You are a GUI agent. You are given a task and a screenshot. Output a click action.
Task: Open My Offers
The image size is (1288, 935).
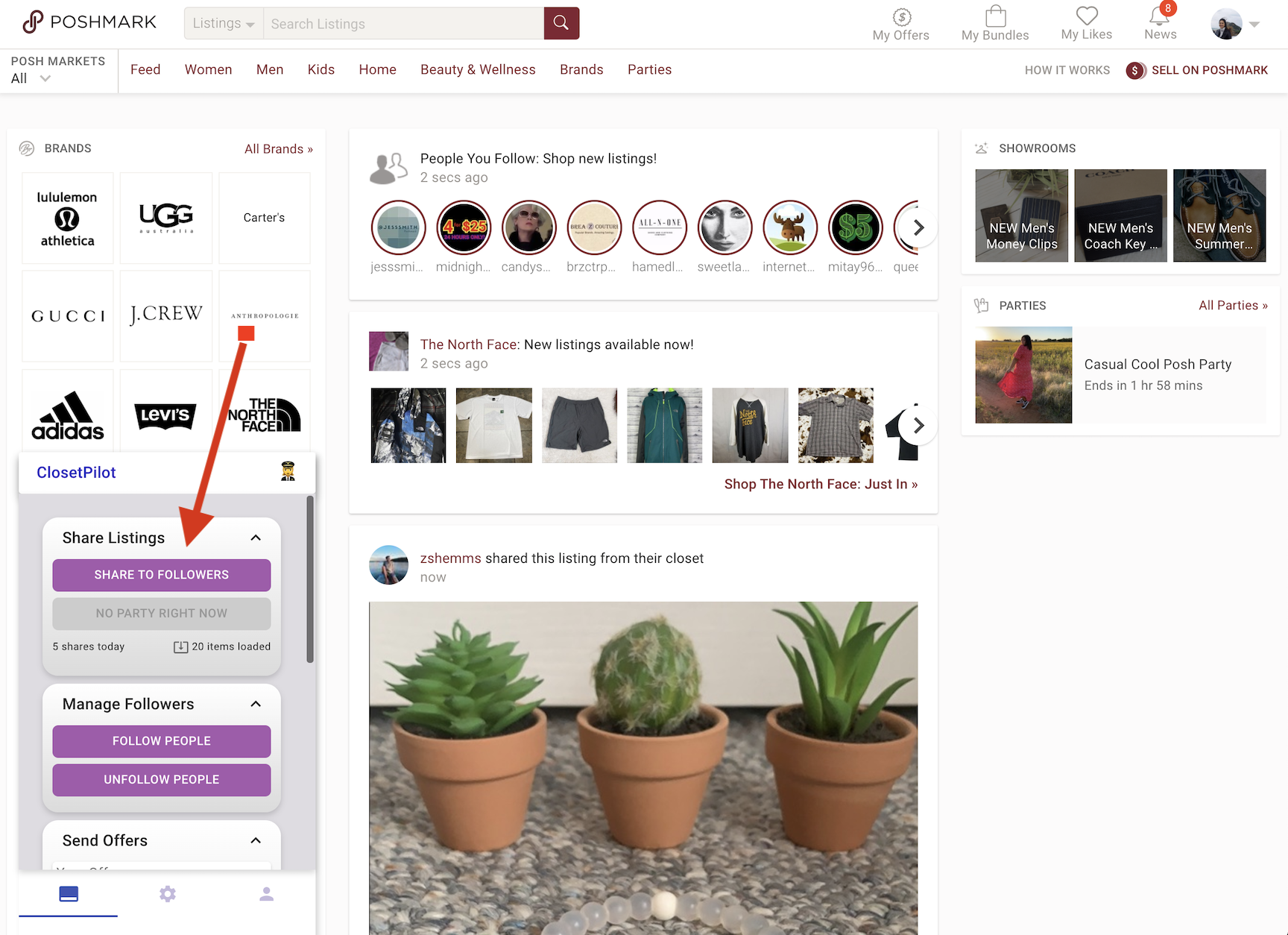[x=900, y=25]
